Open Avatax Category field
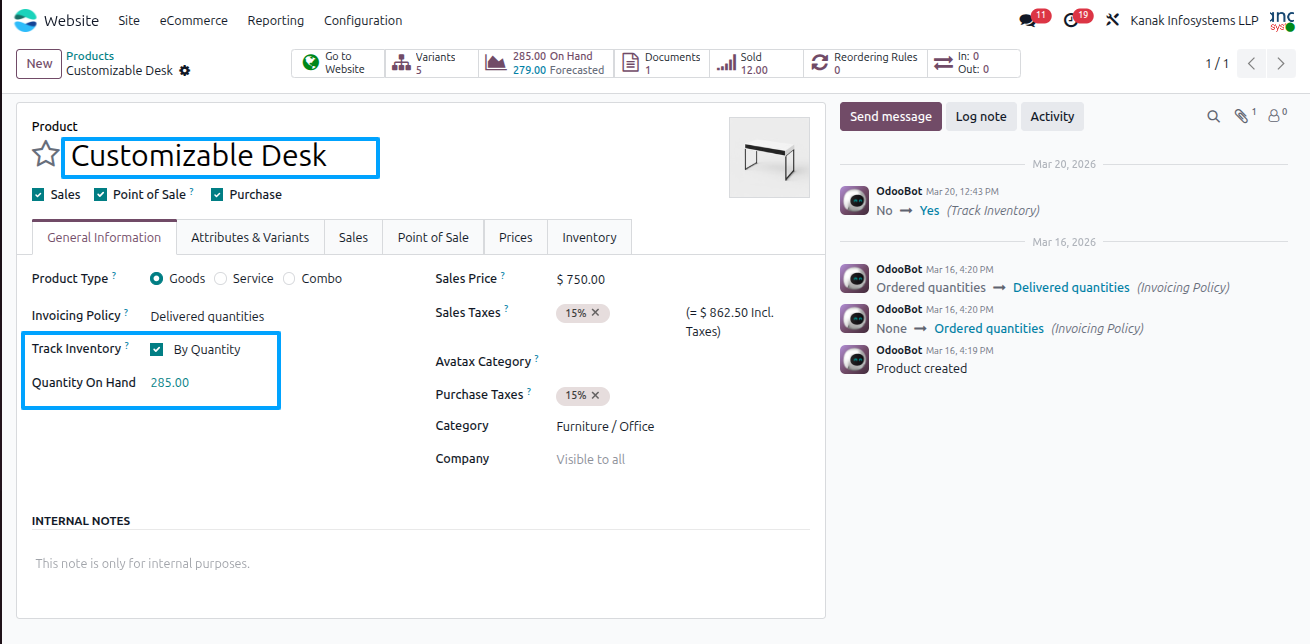This screenshot has width=1310, height=644. (x=680, y=362)
